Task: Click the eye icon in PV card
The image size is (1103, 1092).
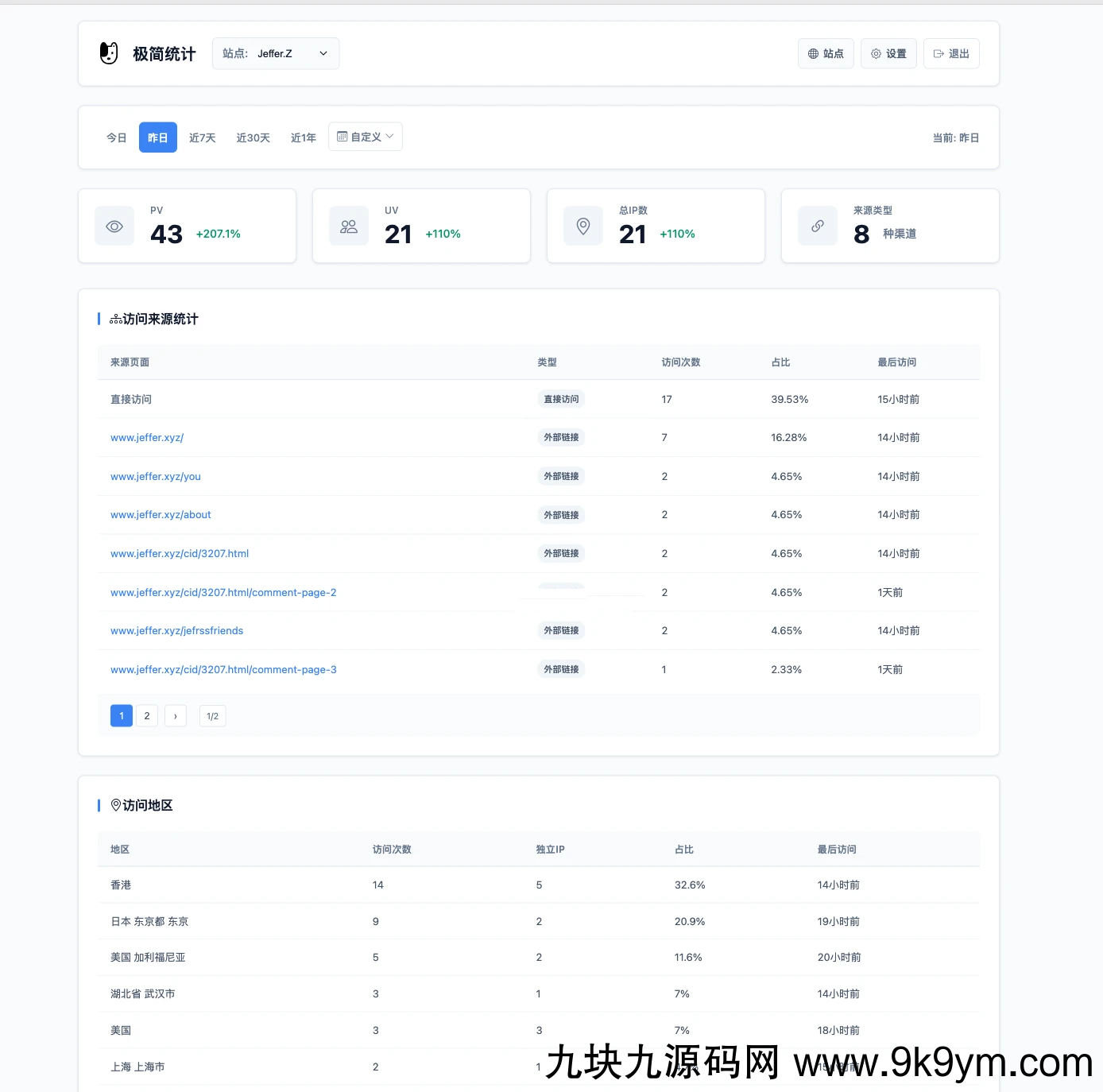Action: click(114, 227)
